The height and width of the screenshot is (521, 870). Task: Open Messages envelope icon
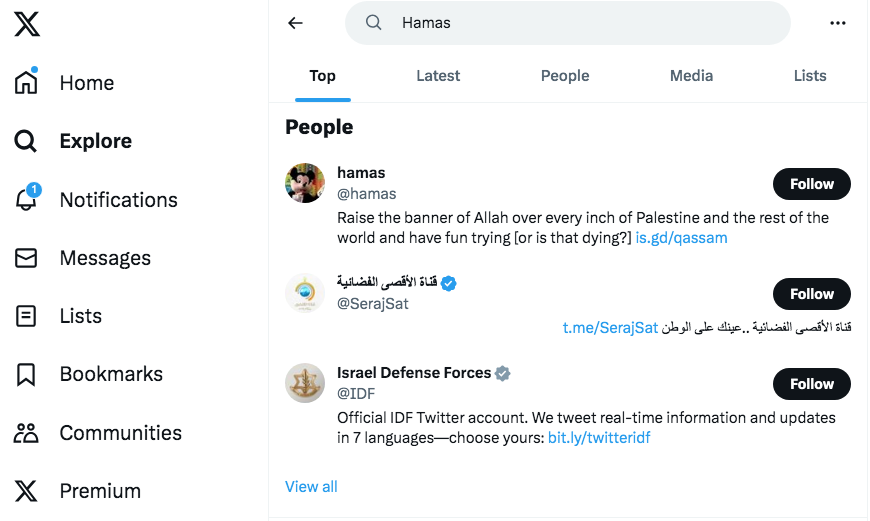(x=26, y=258)
